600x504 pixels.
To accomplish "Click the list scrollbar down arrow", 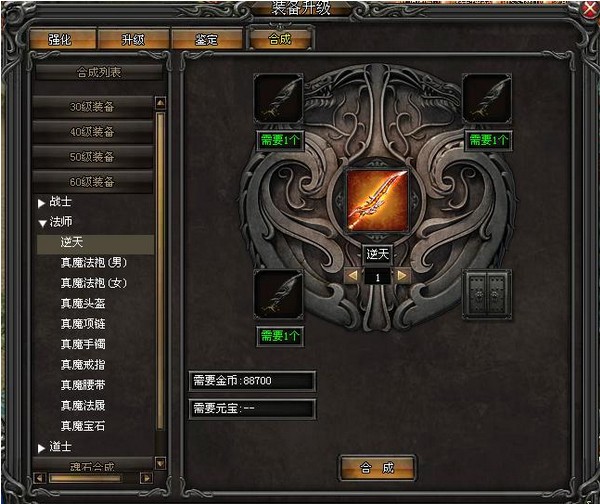I will (x=160, y=463).
